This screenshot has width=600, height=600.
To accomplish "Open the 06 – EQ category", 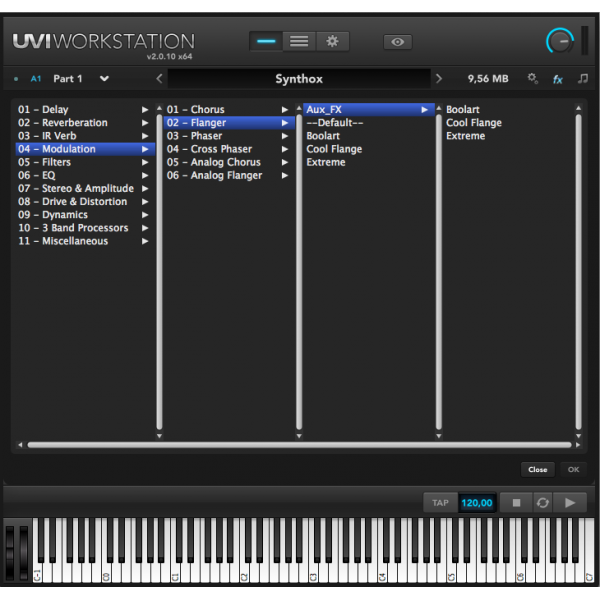I will (x=83, y=175).
